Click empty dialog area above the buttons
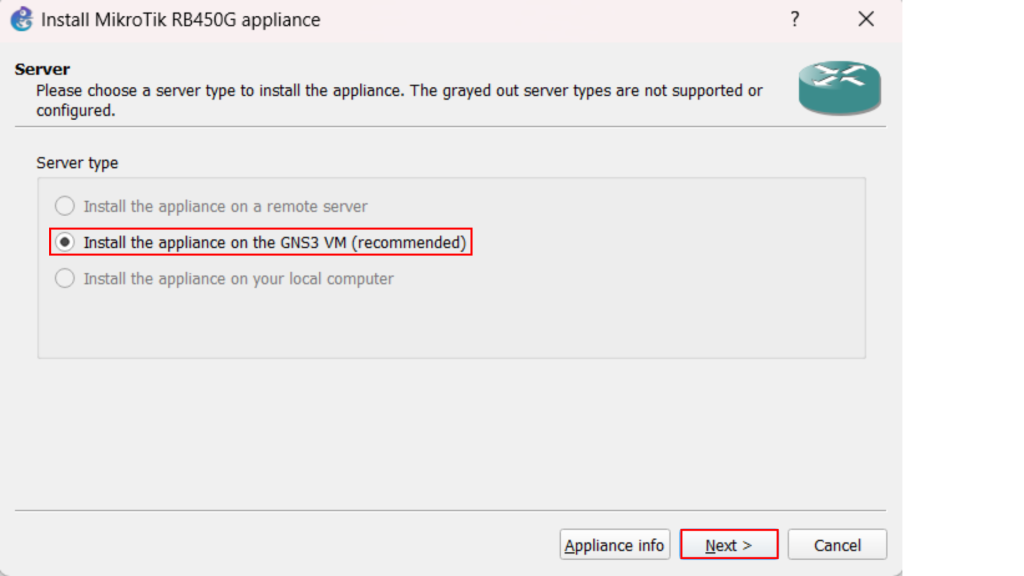 pyautogui.click(x=450, y=440)
